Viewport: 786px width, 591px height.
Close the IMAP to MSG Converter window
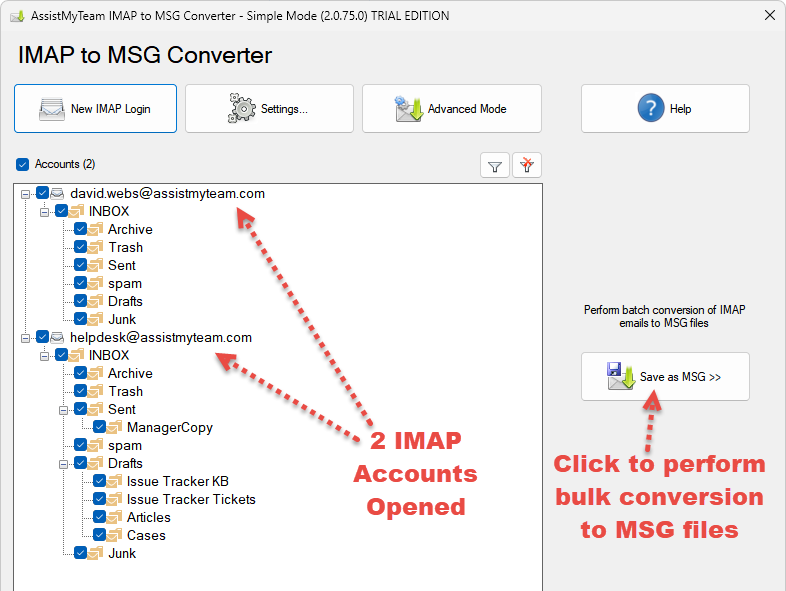pos(770,16)
